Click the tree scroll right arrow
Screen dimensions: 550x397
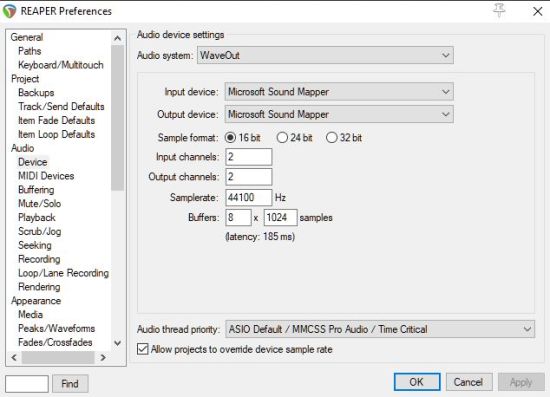click(103, 357)
